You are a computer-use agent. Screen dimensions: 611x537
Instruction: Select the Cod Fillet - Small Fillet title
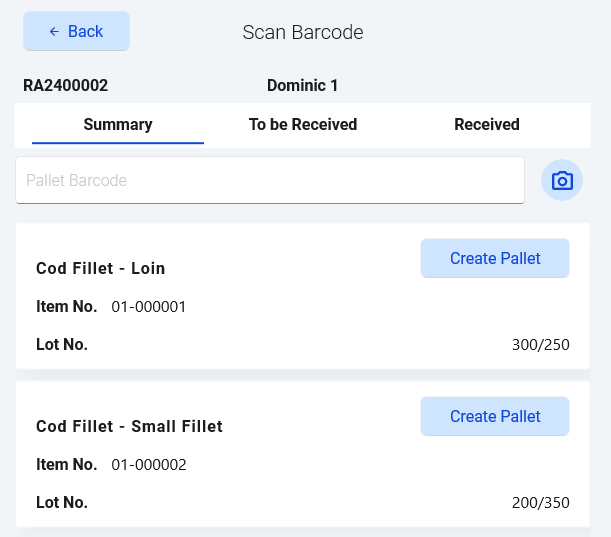point(129,426)
